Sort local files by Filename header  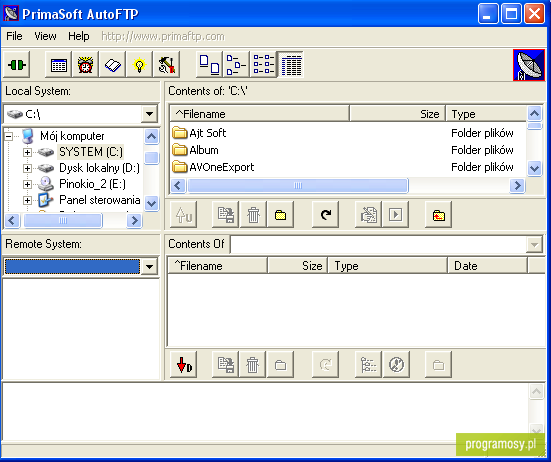260,114
